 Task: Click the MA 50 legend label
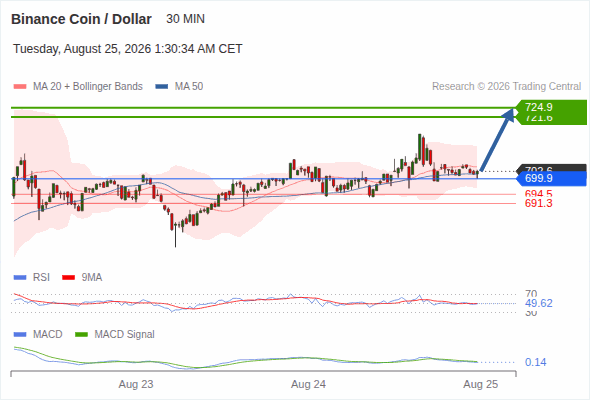(x=189, y=87)
